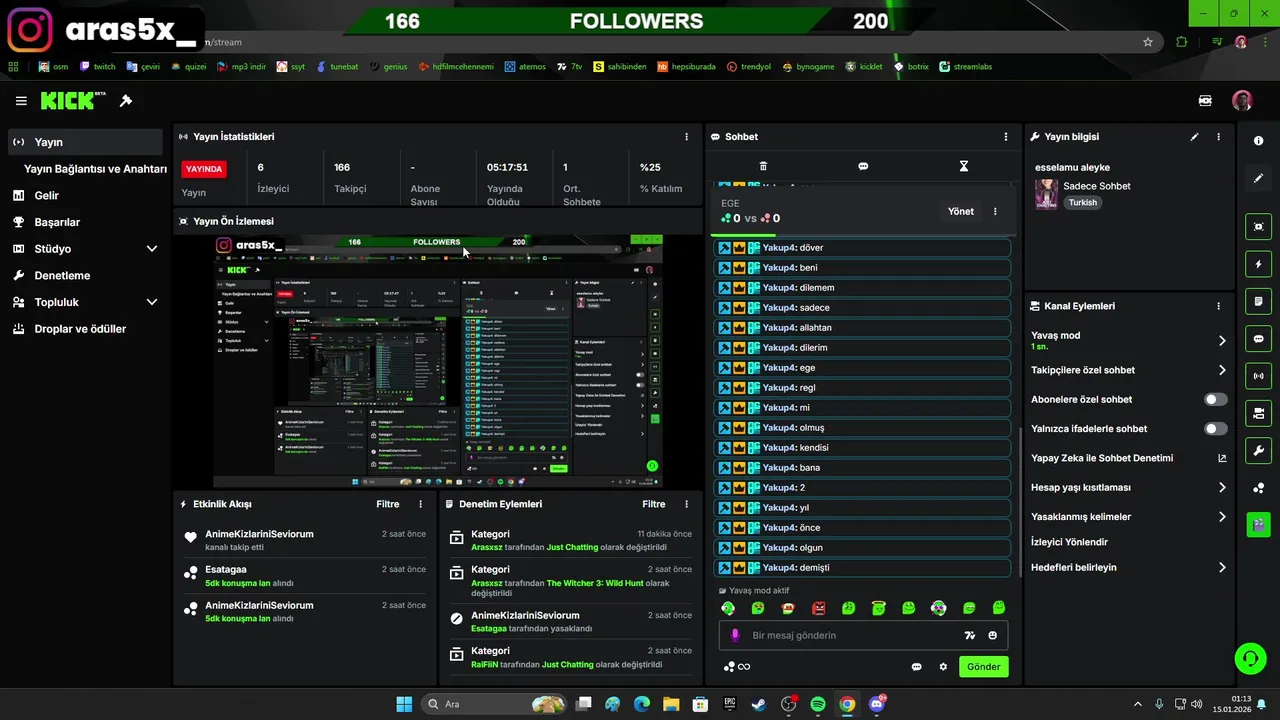The image size is (1280, 720).
Task: Open the 7TV emote icon in the message box
Action: [x=969, y=635]
